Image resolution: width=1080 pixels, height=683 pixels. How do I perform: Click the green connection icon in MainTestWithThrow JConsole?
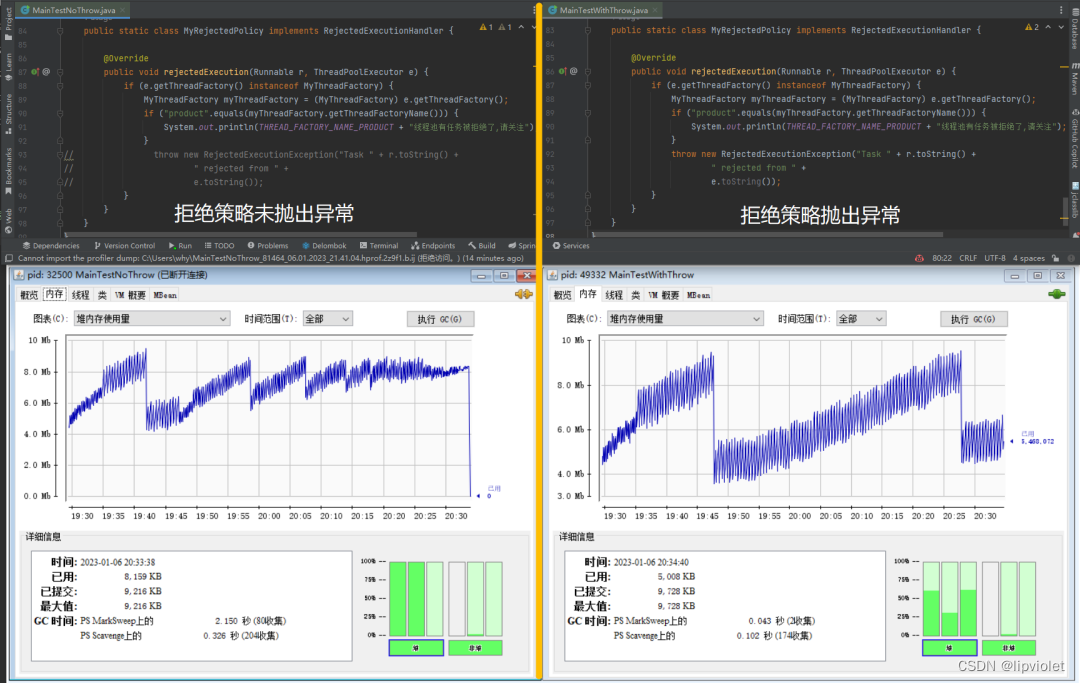pos(1056,294)
